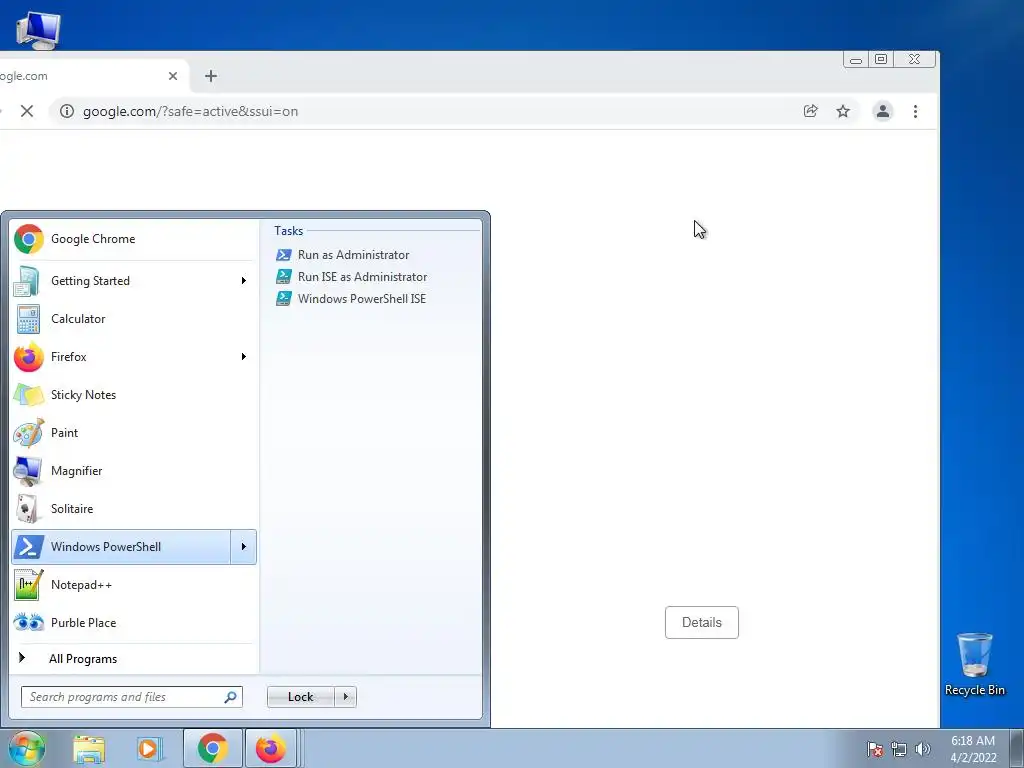Screen dimensions: 1024x768
Task: Click the taskbar clock showing 6:18 AM
Action: [973, 749]
